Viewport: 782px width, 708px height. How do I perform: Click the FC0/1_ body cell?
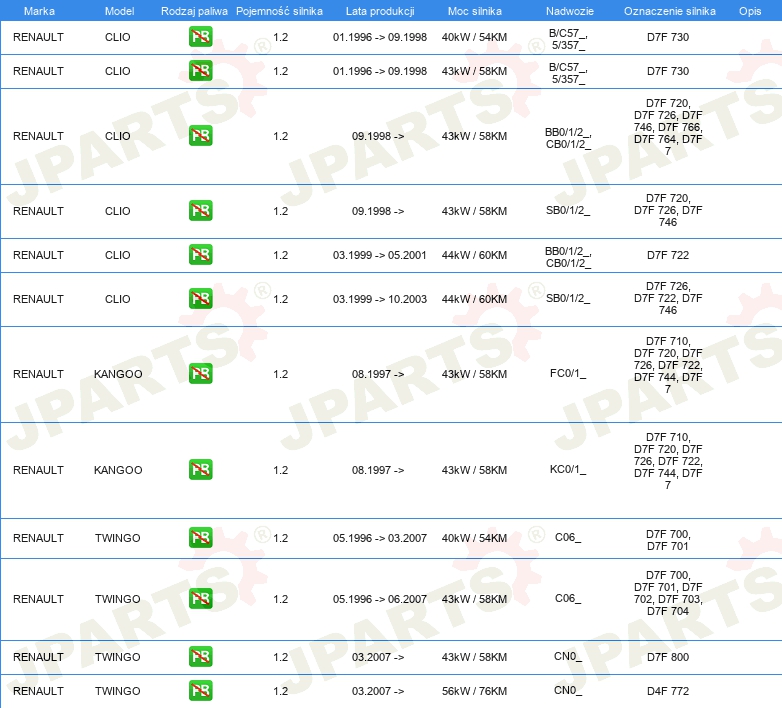pyautogui.click(x=568, y=373)
